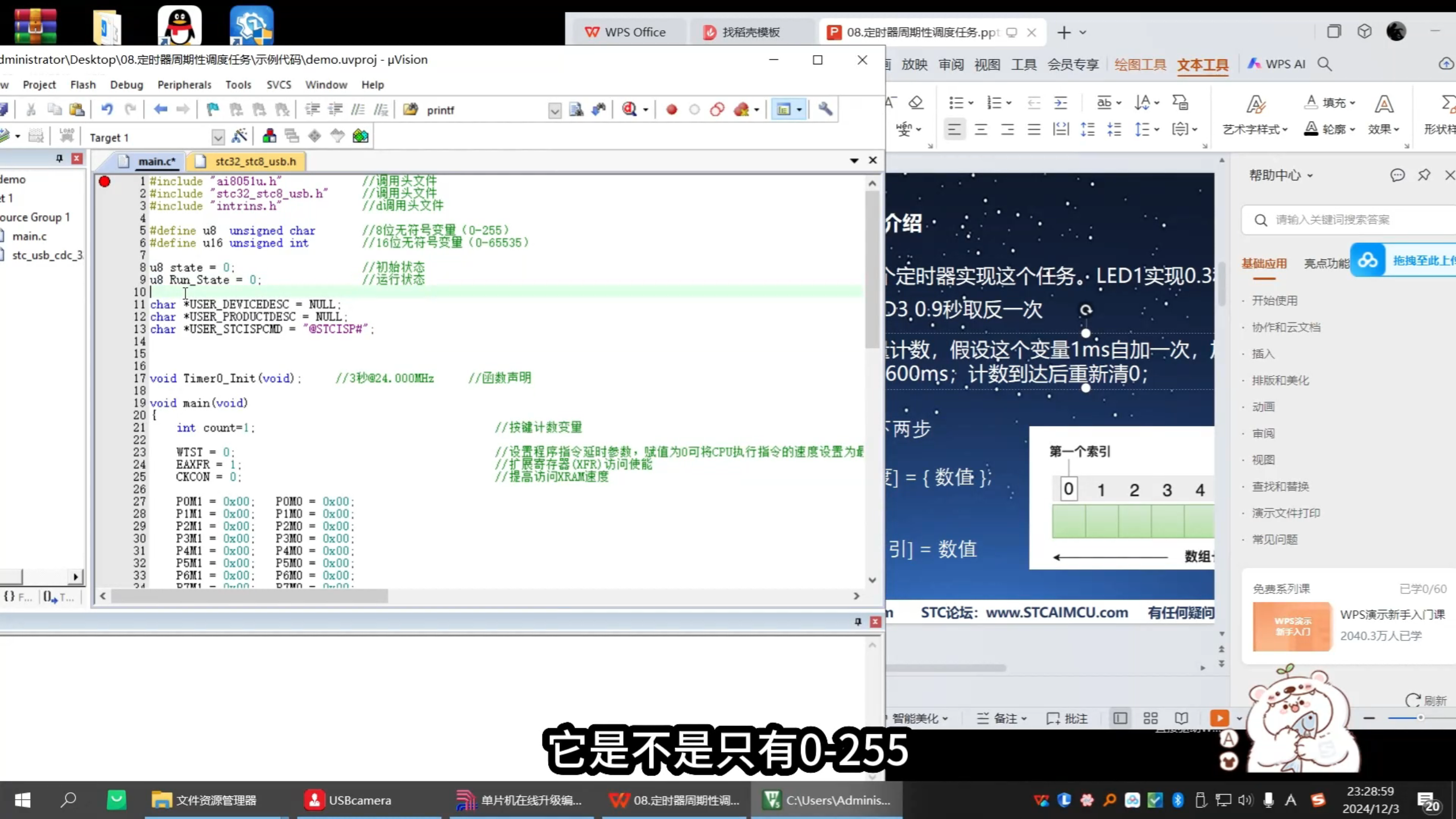
Task: Toggle a breakpoint with the red dot icon
Action: (672, 109)
